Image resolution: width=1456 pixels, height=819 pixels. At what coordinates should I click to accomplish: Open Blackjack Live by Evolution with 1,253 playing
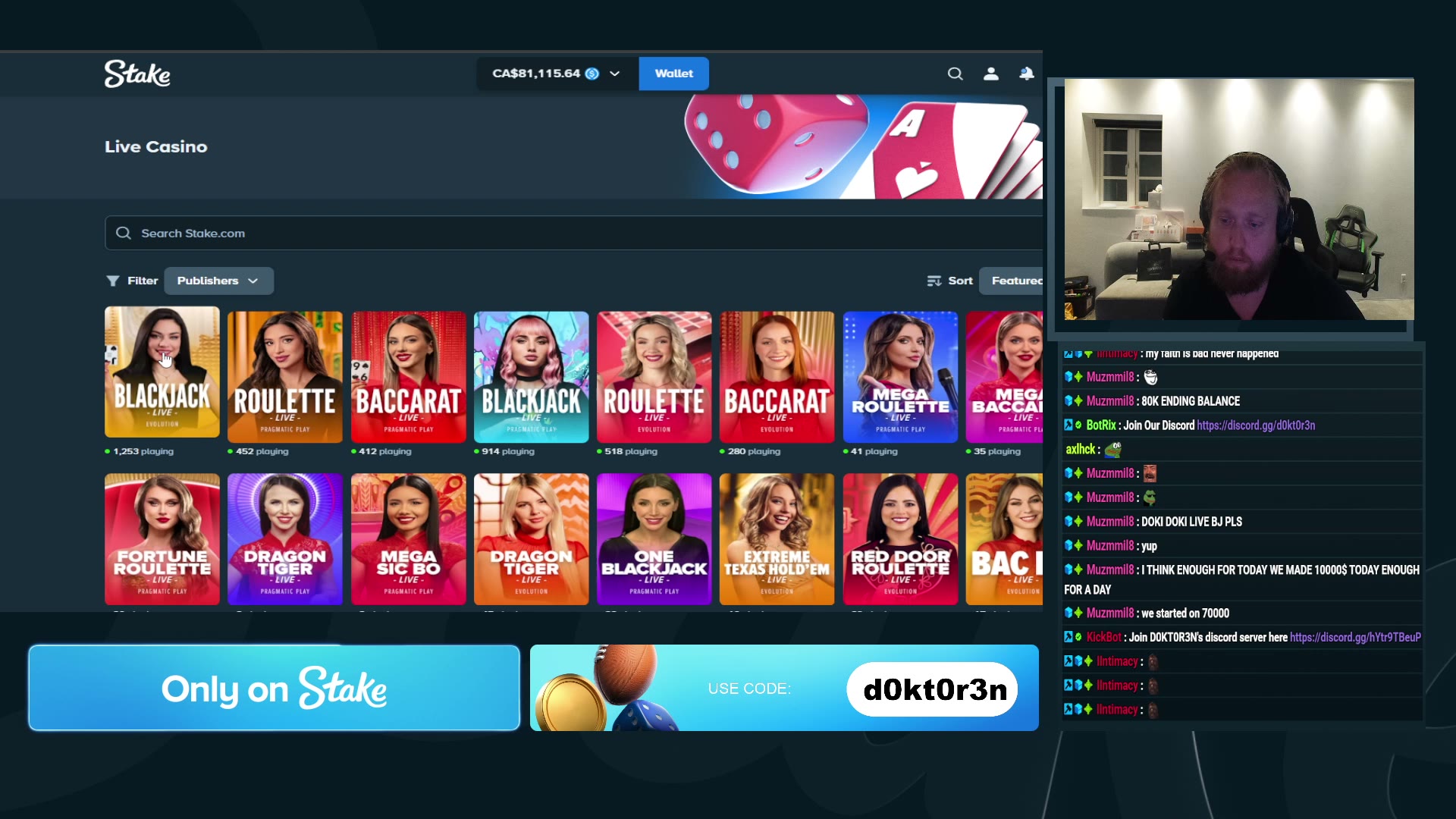162,372
